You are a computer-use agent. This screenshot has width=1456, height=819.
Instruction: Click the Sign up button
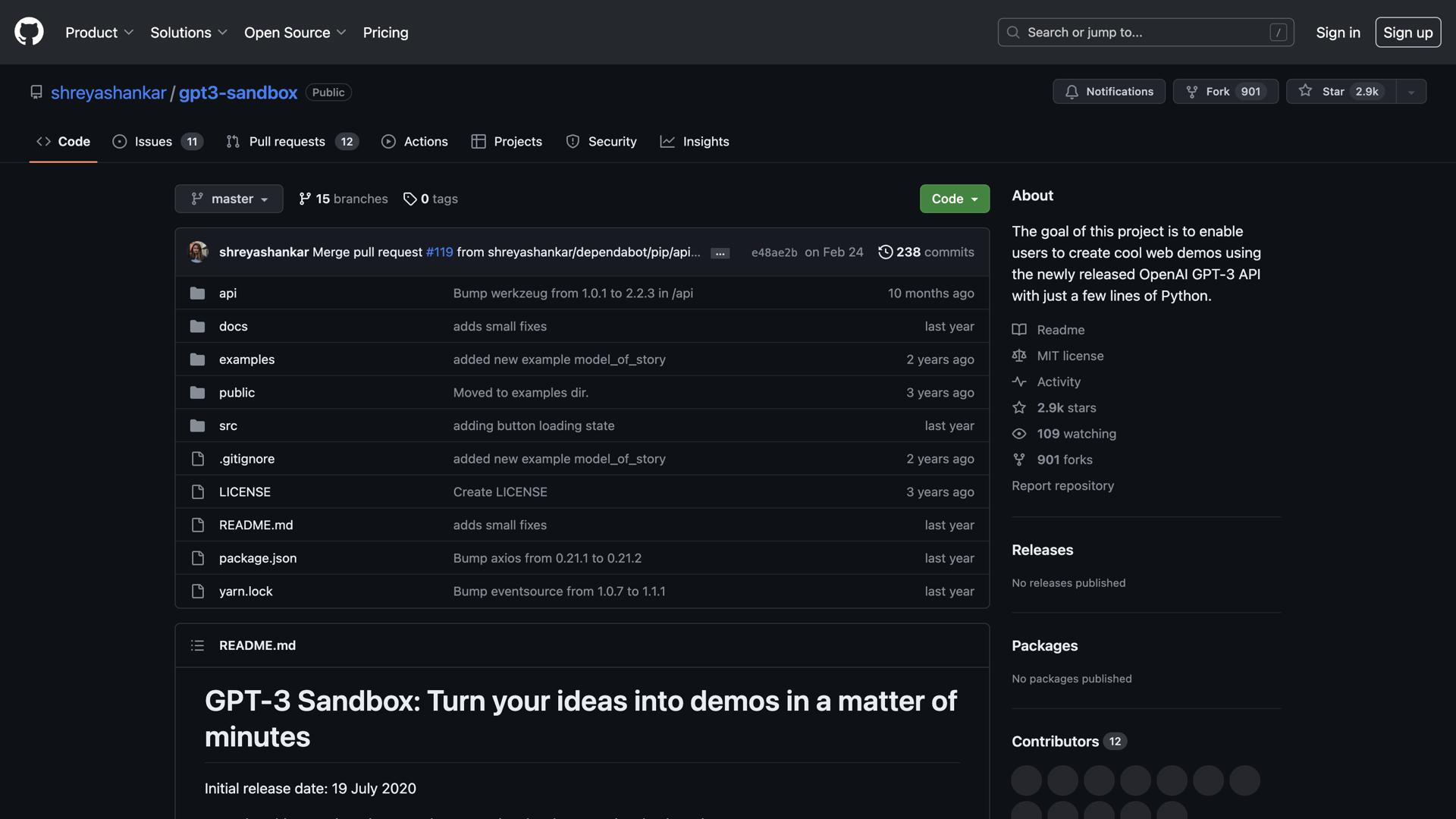coord(1407,33)
